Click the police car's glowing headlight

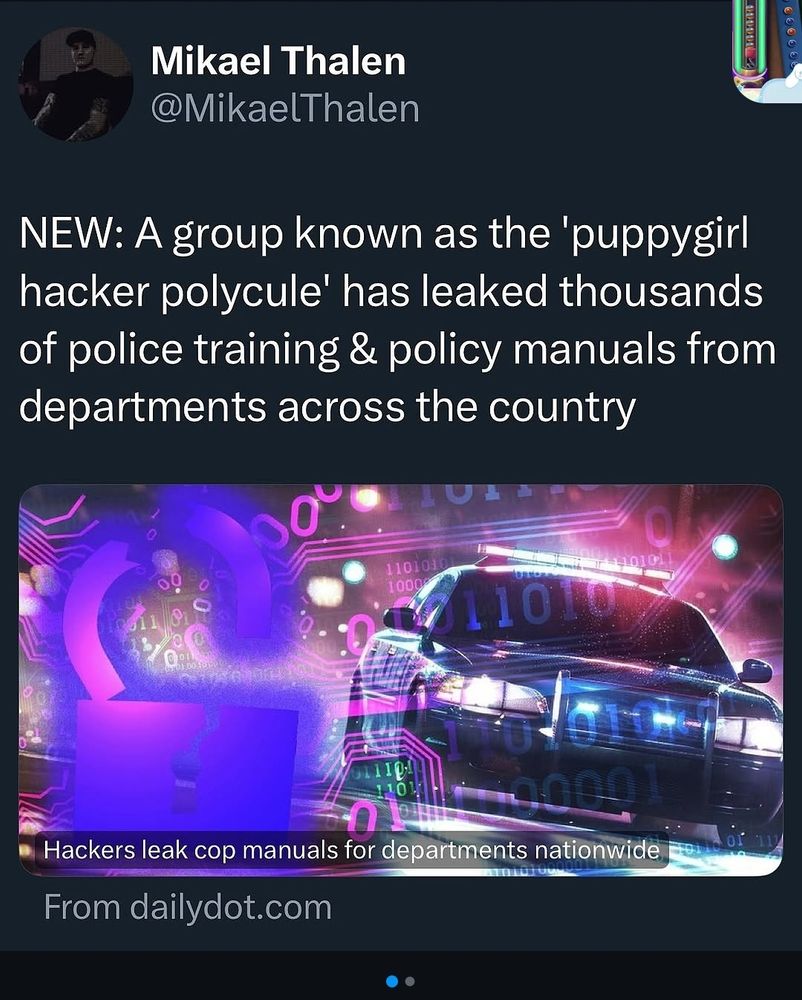click(491, 692)
